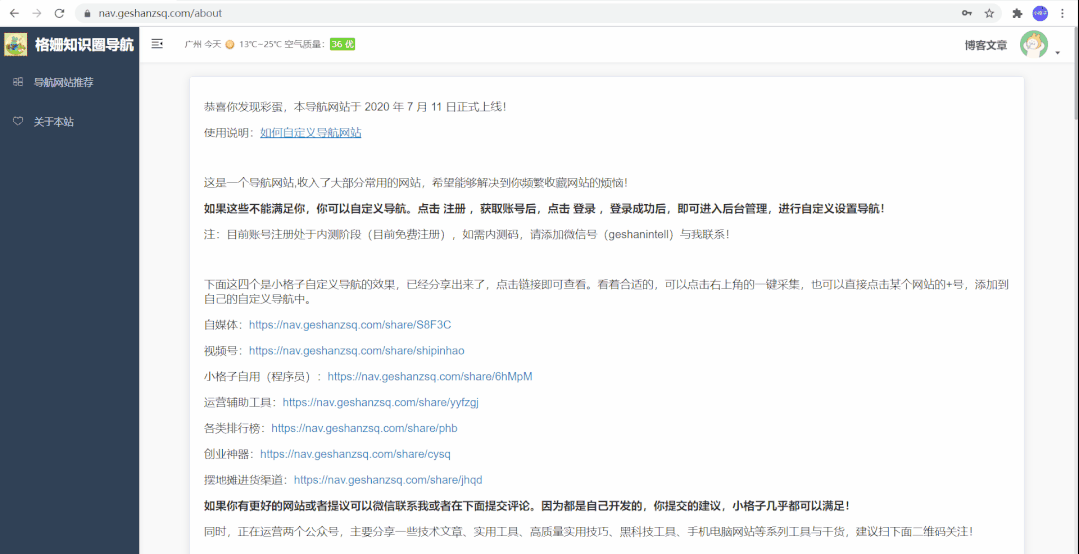
Task: Click the 这是一个导航网站 paragraph
Action: pyautogui.click(x=416, y=183)
